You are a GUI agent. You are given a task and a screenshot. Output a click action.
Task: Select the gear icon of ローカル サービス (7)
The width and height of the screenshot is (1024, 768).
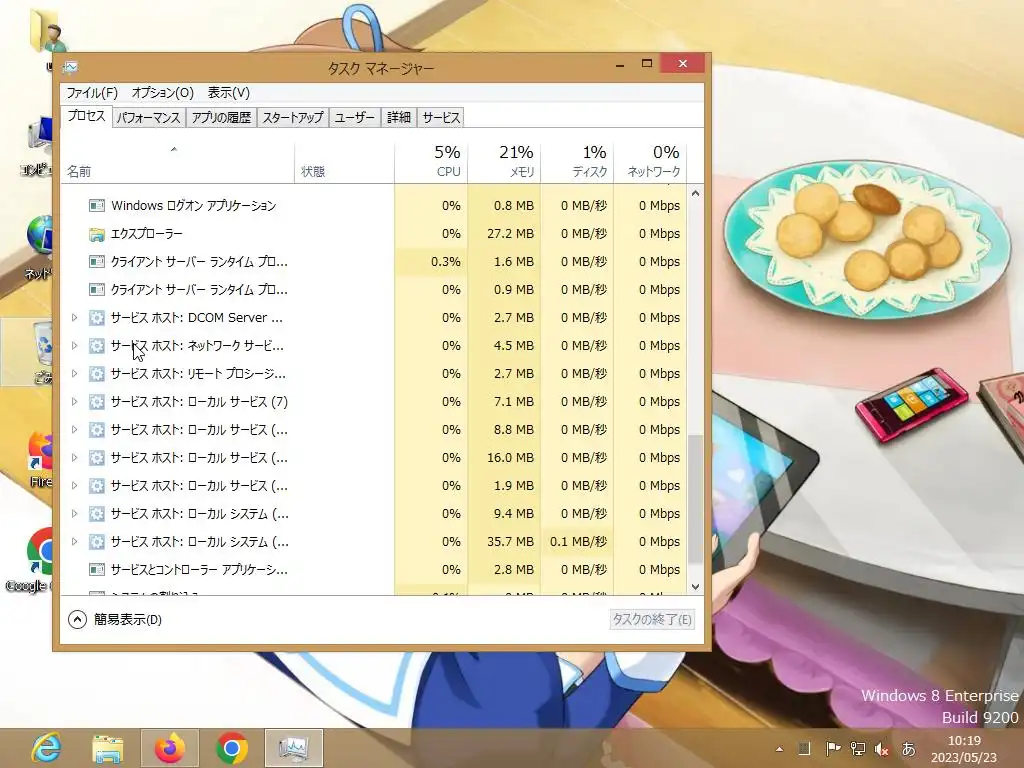(x=97, y=402)
